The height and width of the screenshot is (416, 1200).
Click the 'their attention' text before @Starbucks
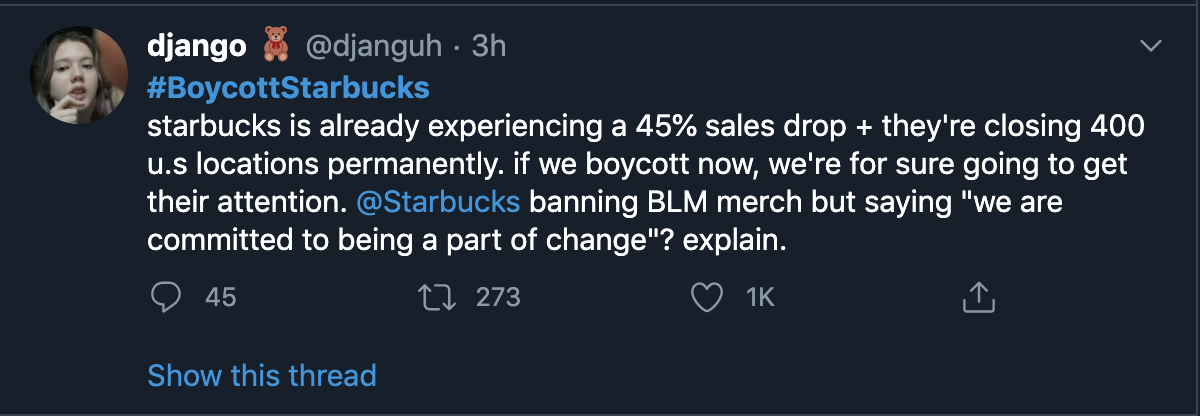tap(248, 202)
